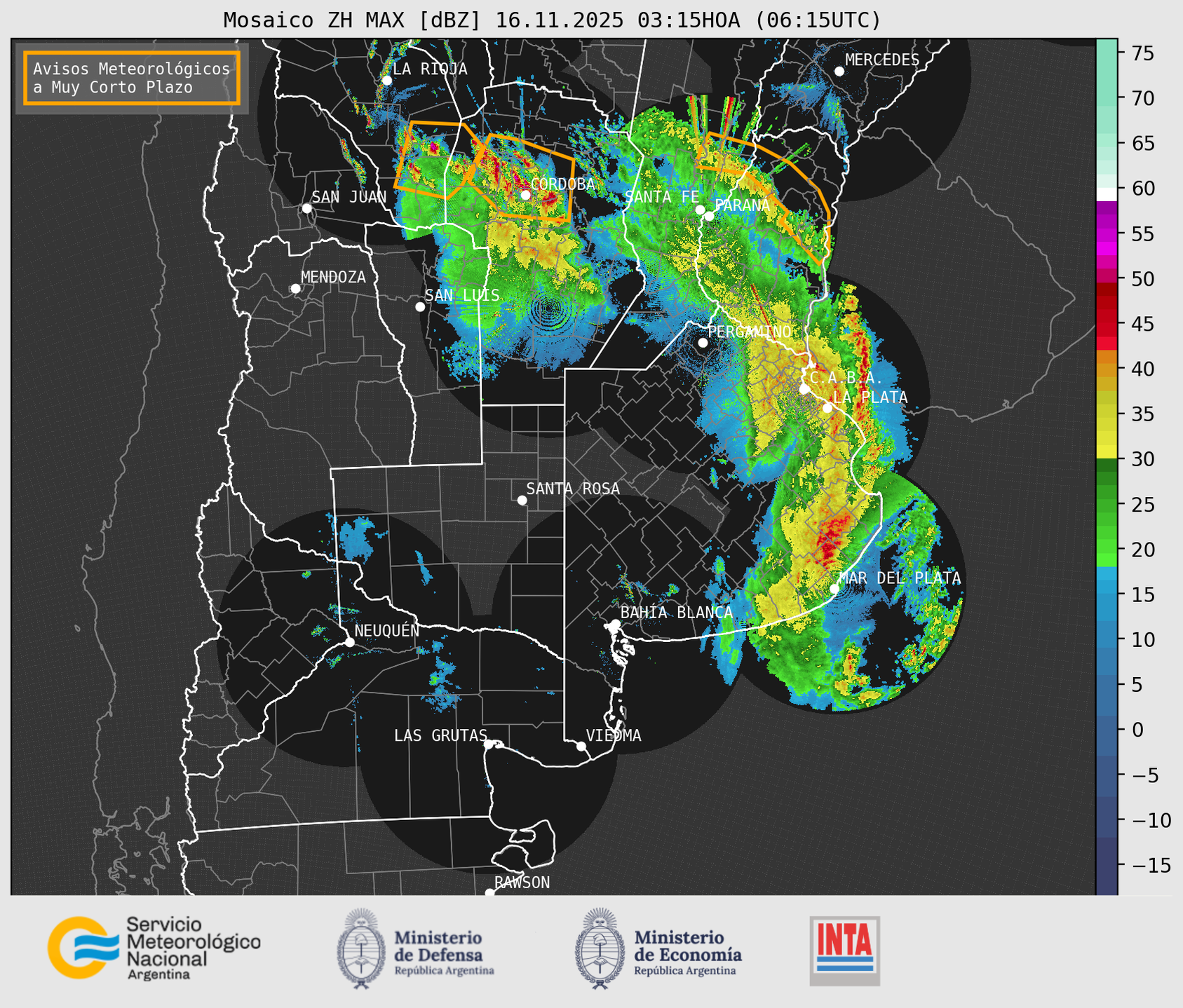Image resolution: width=1183 pixels, height=1008 pixels.
Task: Select the MERCEDES city marker
Action: 839,71
